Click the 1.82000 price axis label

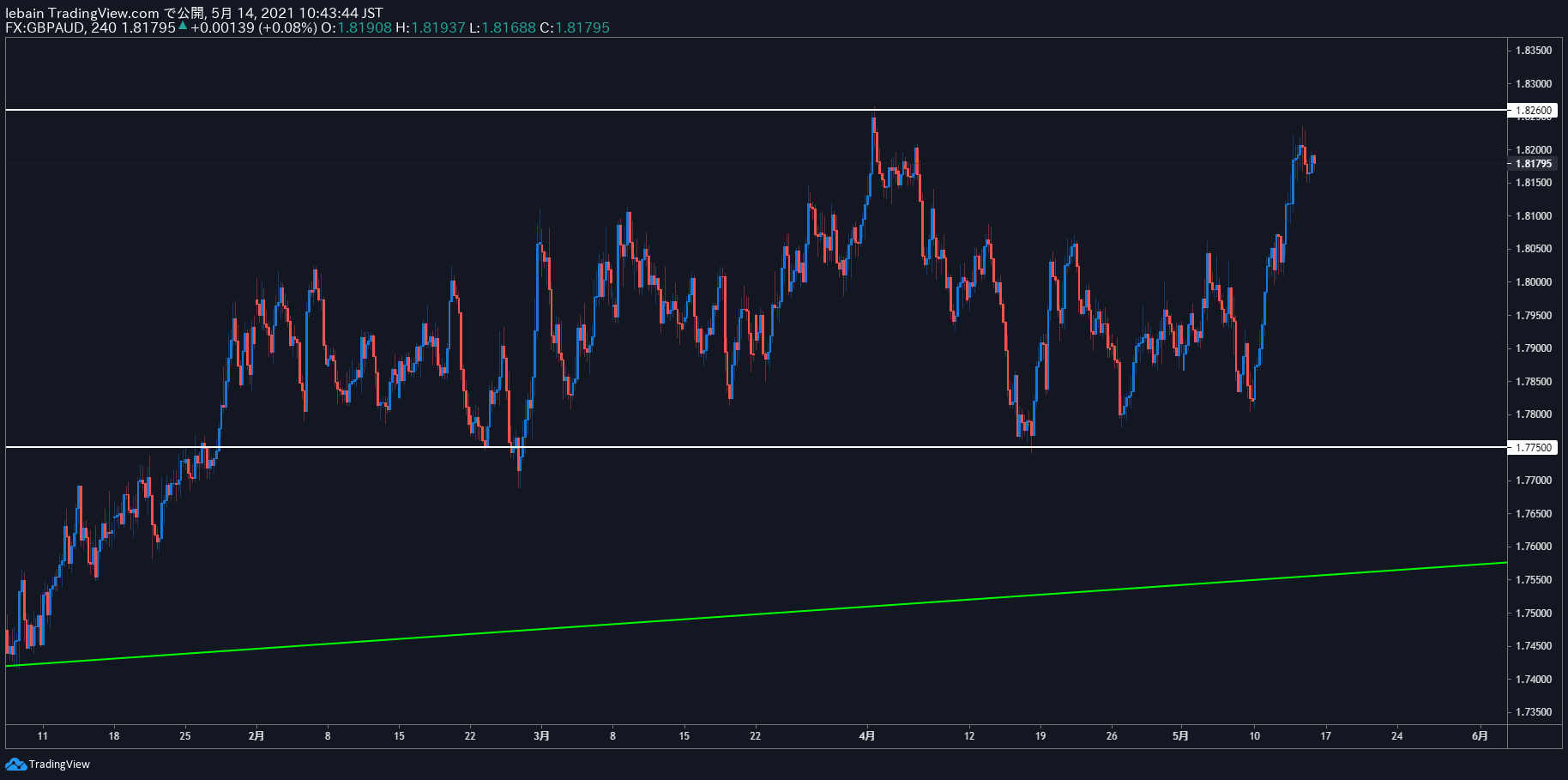pos(1533,150)
